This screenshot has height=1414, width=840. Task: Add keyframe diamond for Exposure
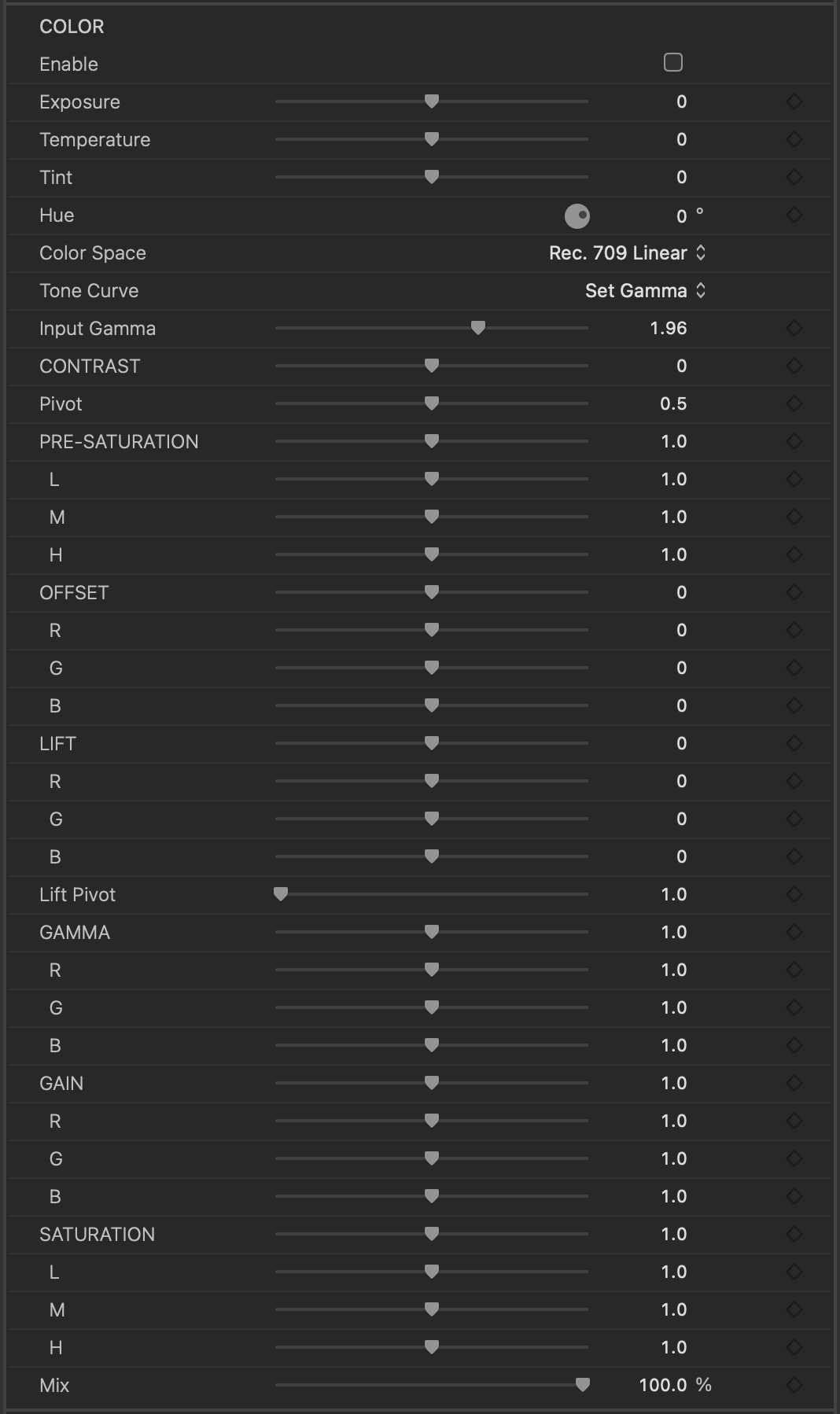(x=794, y=101)
